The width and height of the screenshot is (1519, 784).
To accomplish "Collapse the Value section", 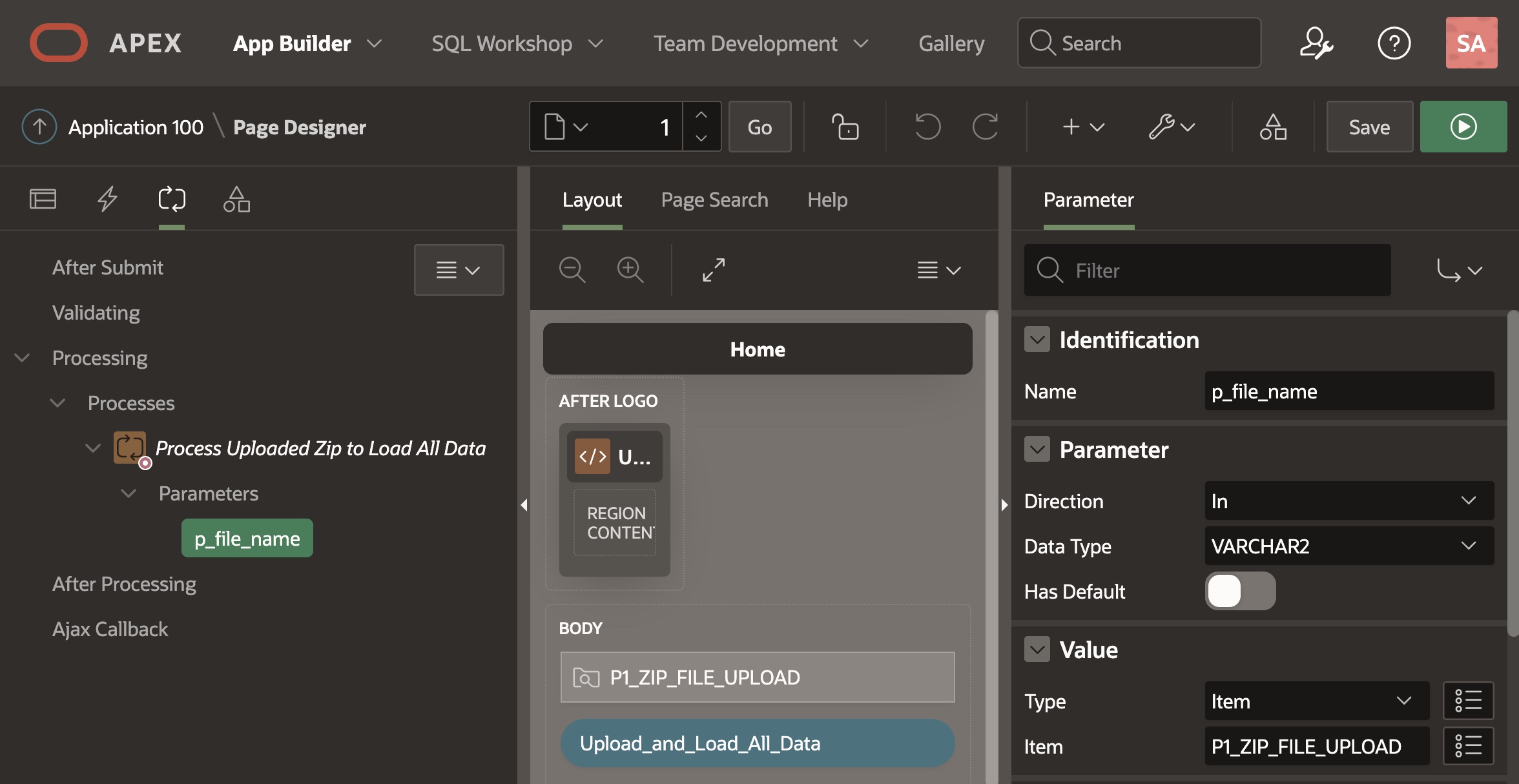I will pos(1037,650).
